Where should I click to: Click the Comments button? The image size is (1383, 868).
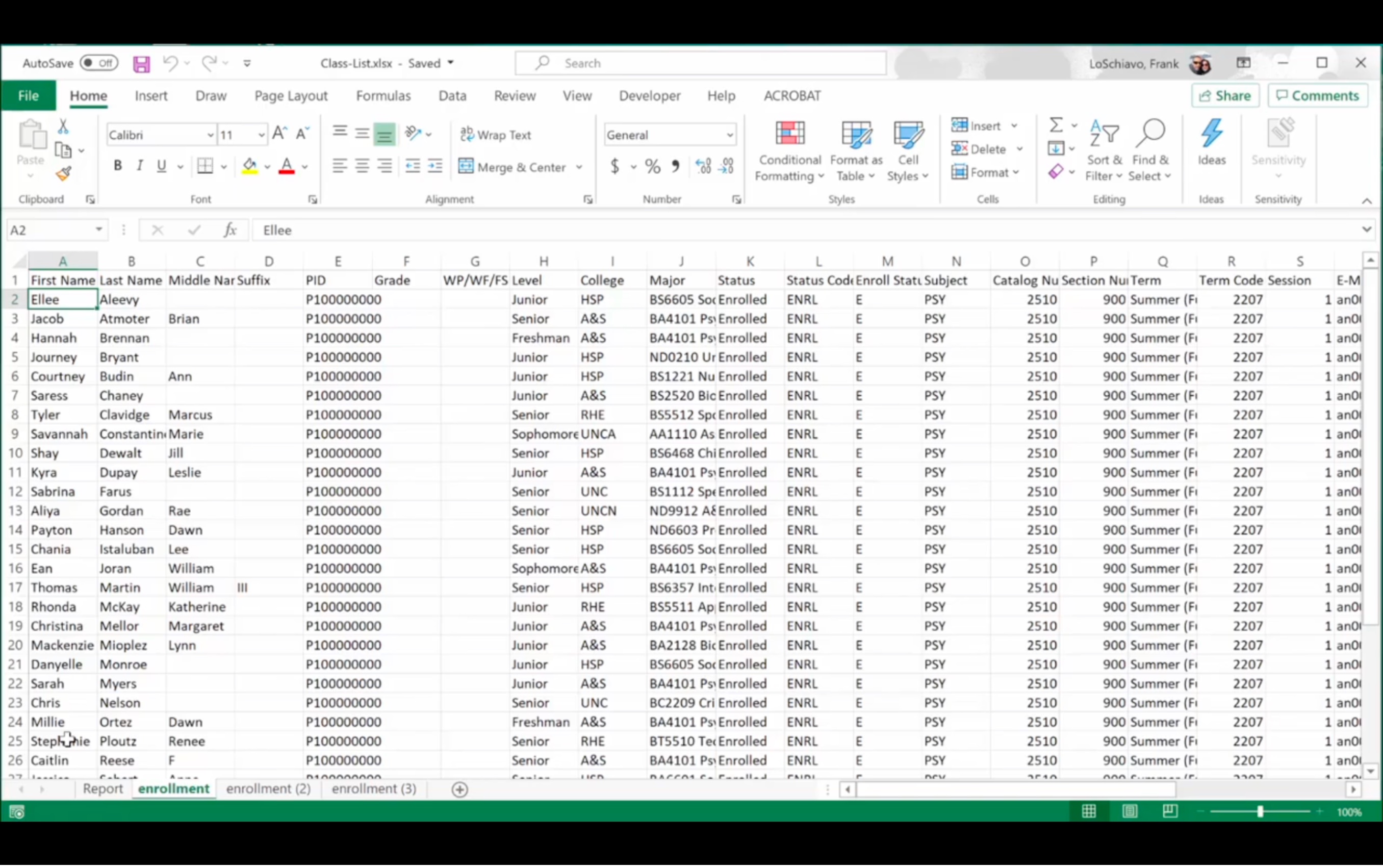tap(1318, 96)
